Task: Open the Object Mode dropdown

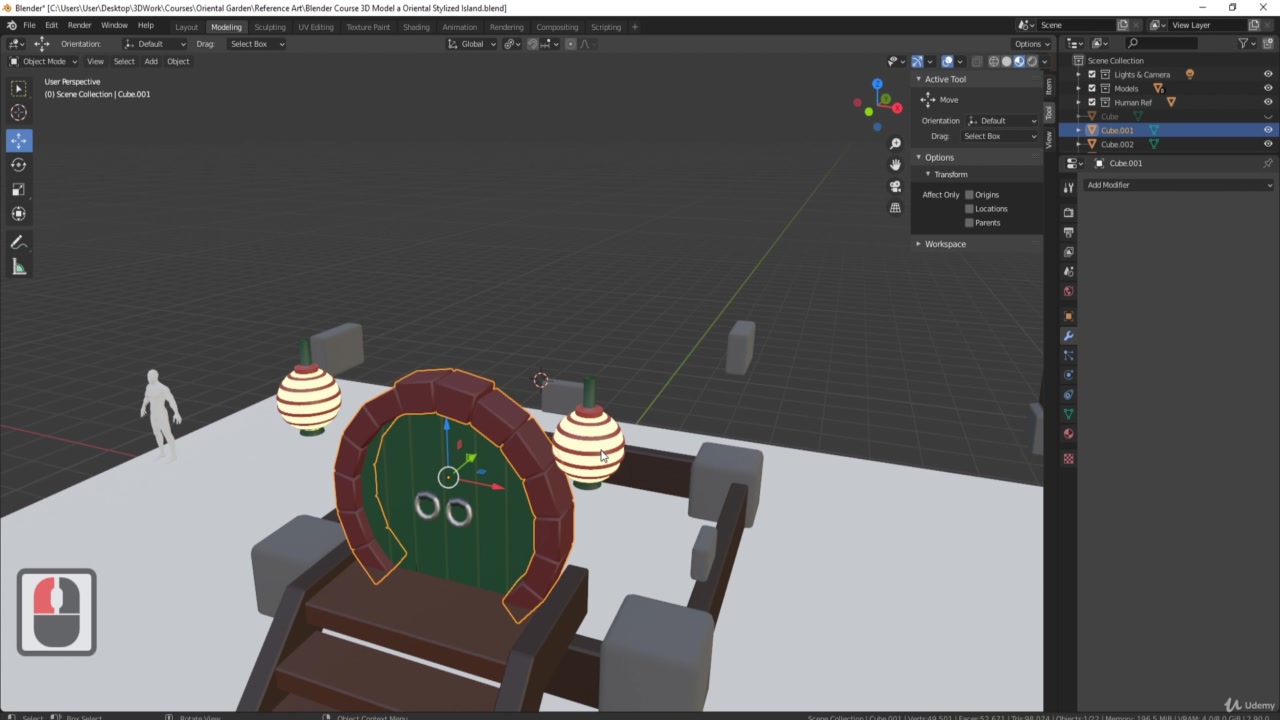Action: [43, 61]
